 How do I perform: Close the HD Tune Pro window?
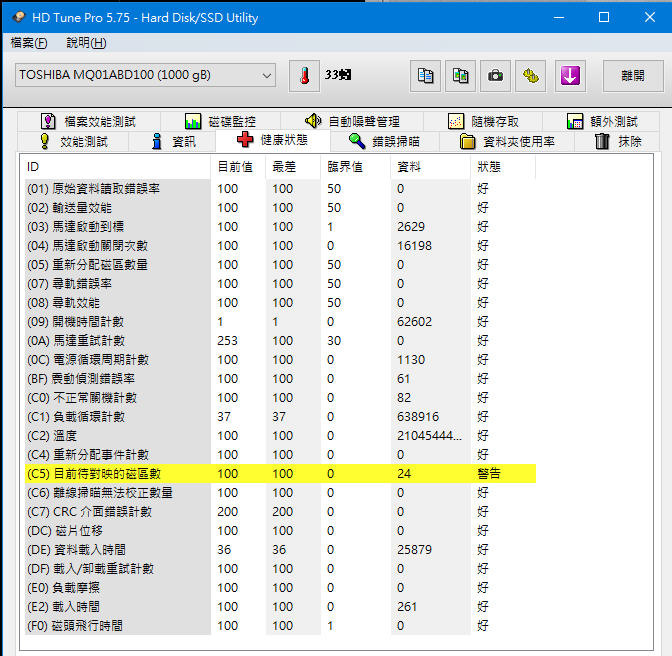pos(650,17)
